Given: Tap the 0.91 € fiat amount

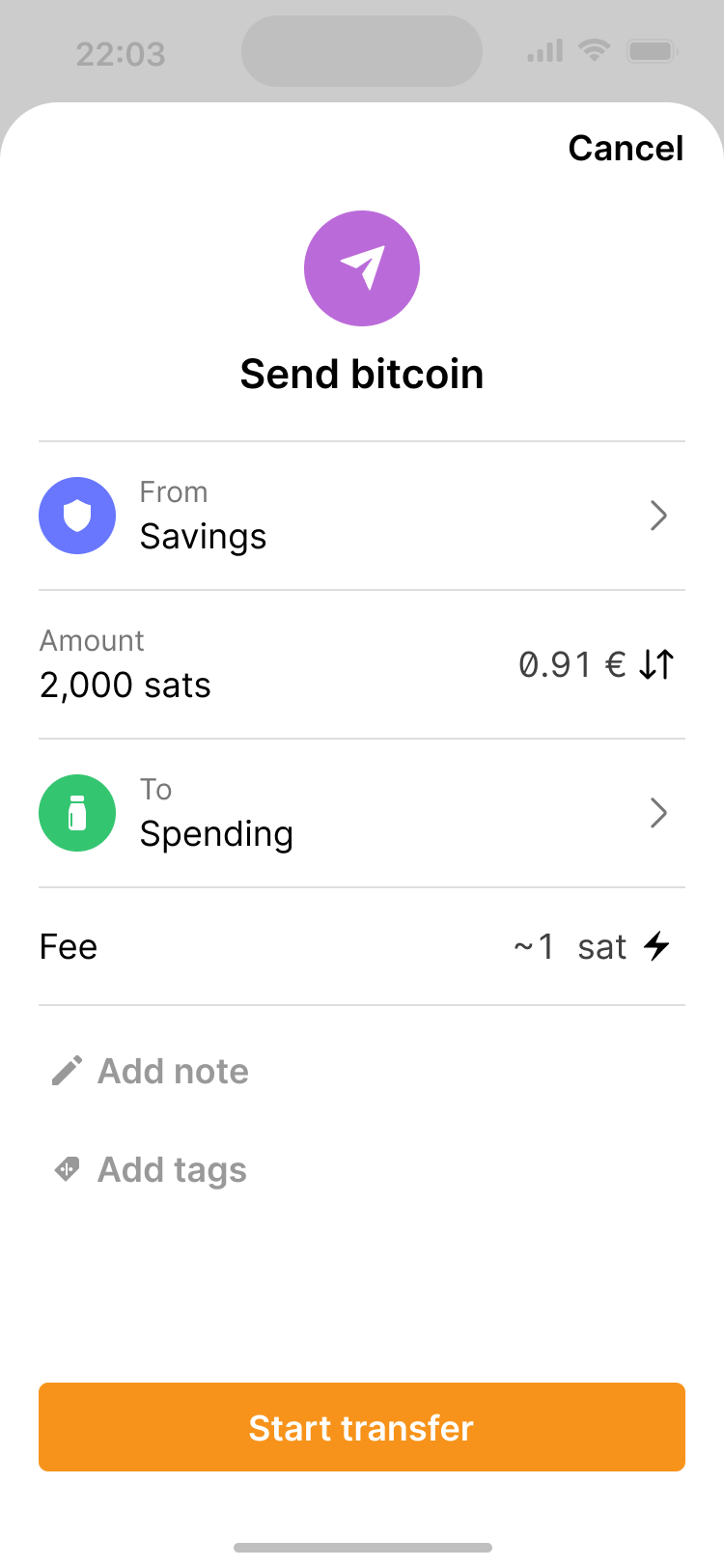Looking at the screenshot, I should (x=571, y=664).
